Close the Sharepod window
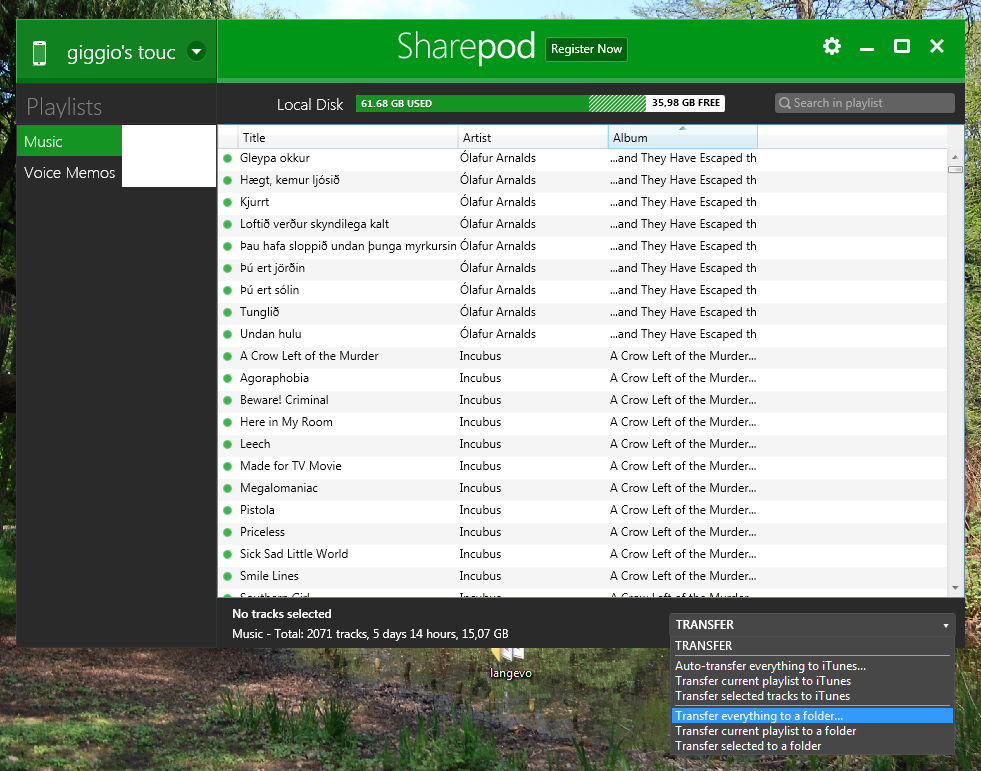The image size is (981, 771). pos(937,46)
